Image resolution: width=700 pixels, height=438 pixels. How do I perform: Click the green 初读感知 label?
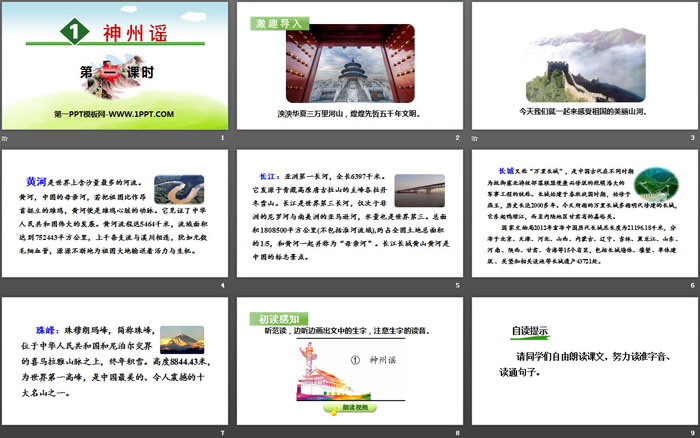279,319
